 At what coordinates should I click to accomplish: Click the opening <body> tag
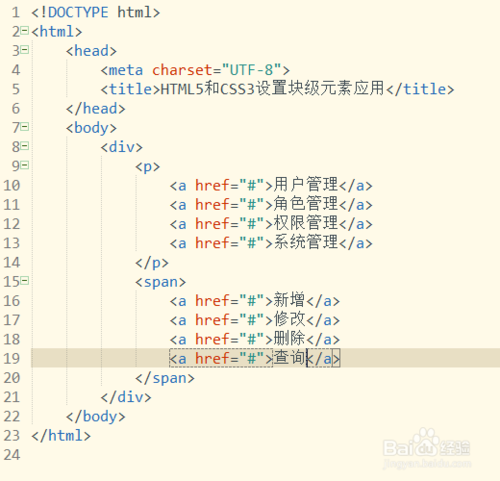[91, 128]
